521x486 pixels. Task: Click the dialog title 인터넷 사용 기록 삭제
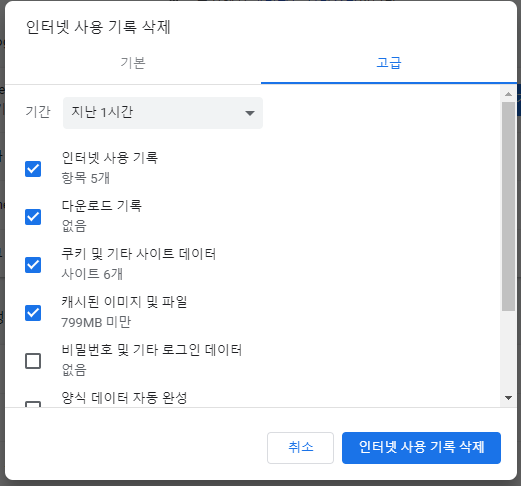98,27
